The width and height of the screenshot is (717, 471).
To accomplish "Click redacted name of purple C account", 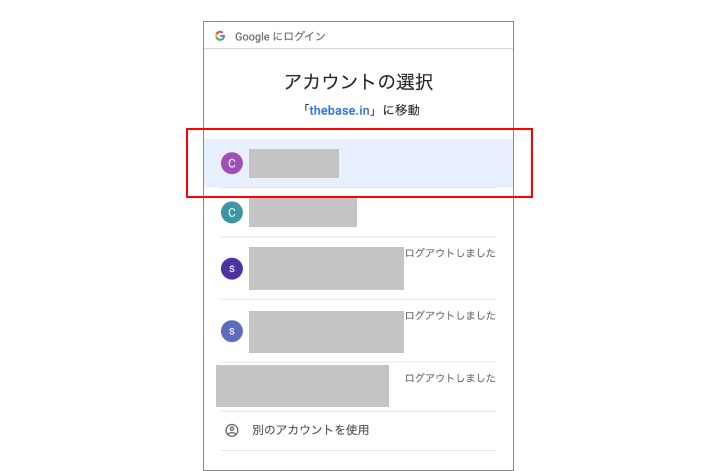I will (x=294, y=163).
